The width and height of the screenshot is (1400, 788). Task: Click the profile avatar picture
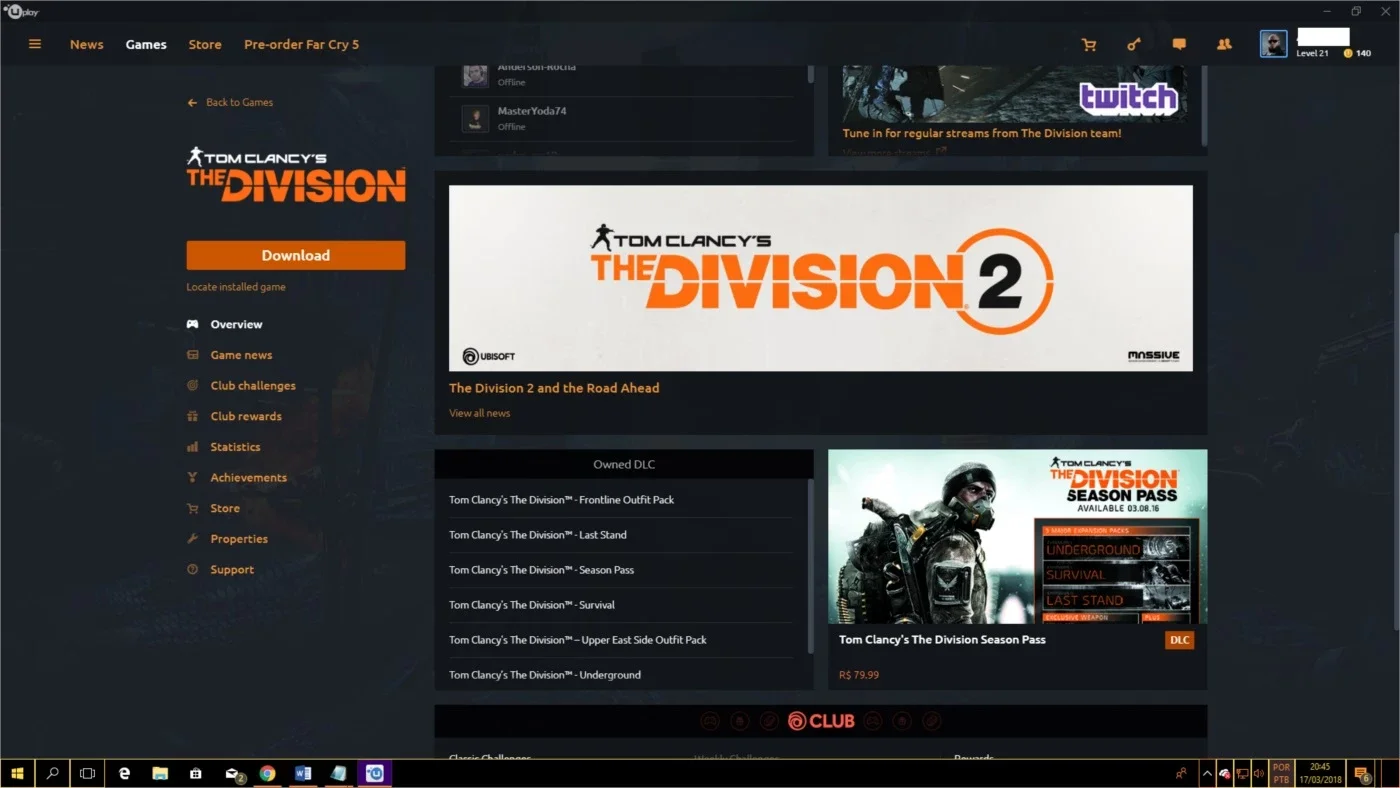coord(1273,44)
